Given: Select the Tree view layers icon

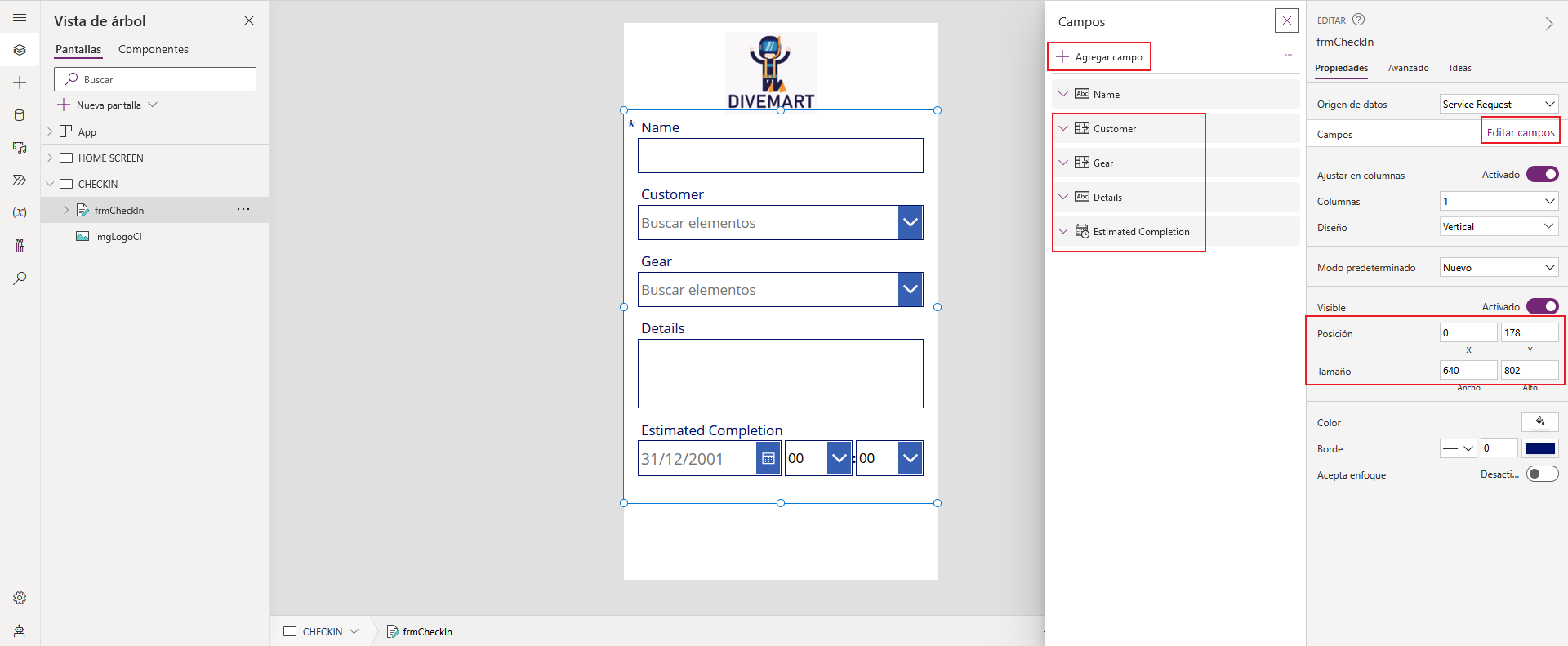Looking at the screenshot, I should pos(20,50).
